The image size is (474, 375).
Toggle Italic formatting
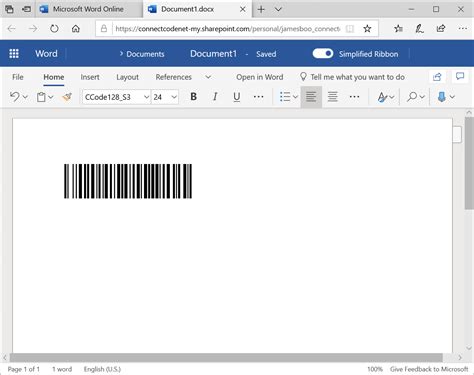click(215, 97)
